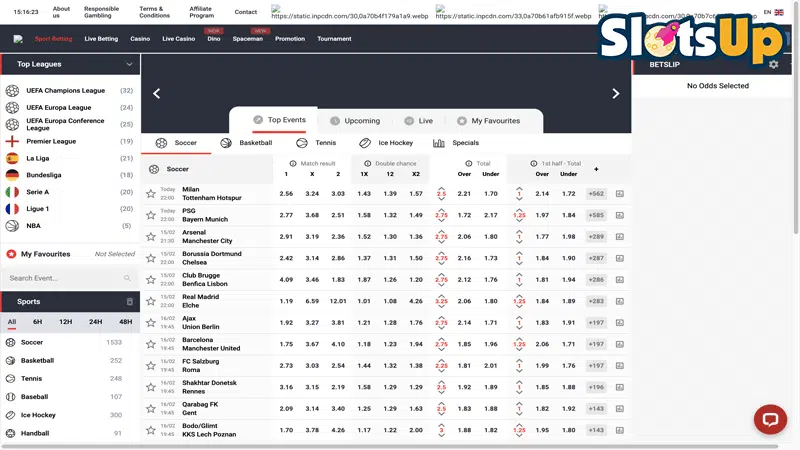
Task: Click the UK flag language icon
Action: [x=779, y=12]
